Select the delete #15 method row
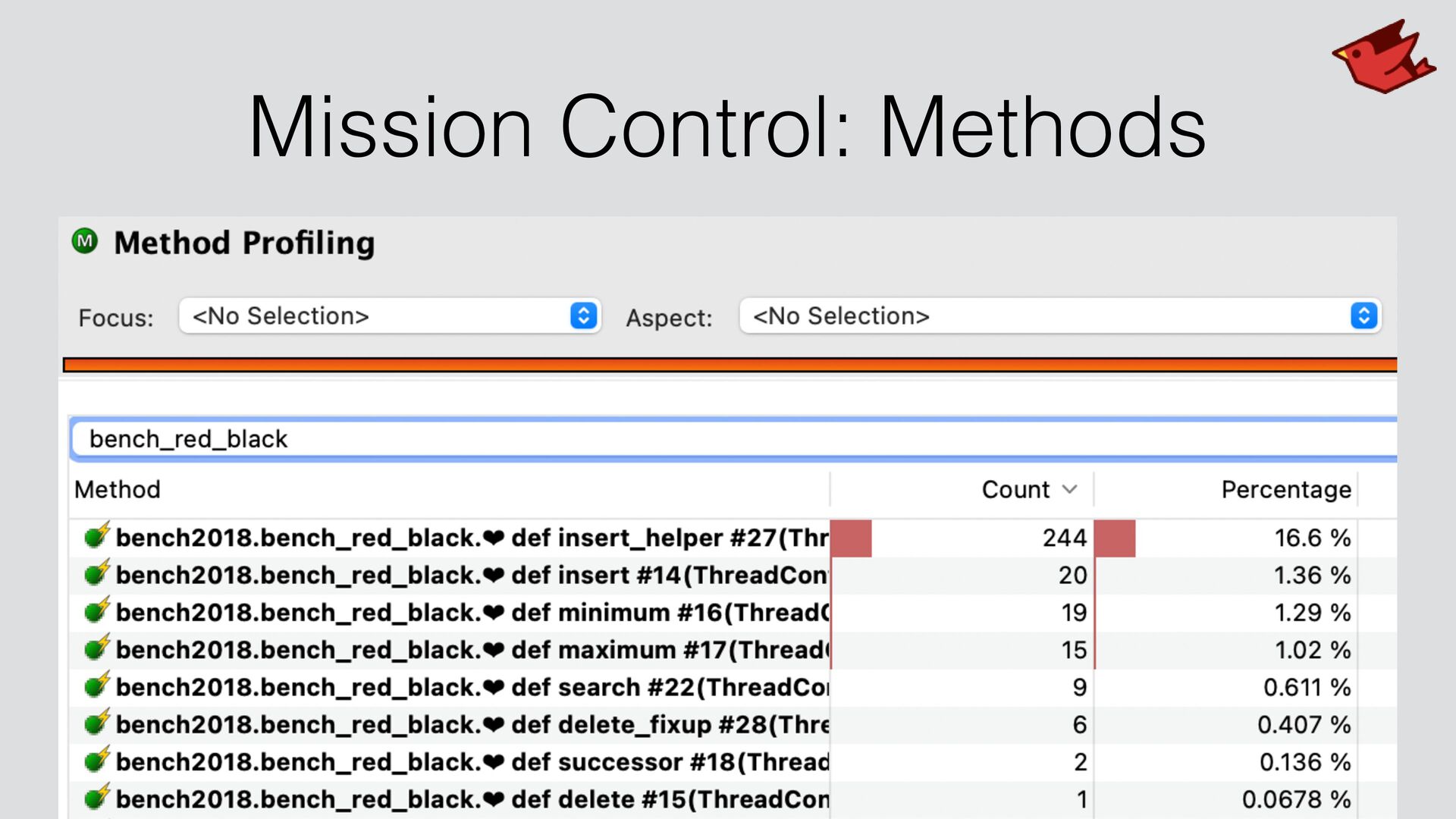 click(470, 799)
